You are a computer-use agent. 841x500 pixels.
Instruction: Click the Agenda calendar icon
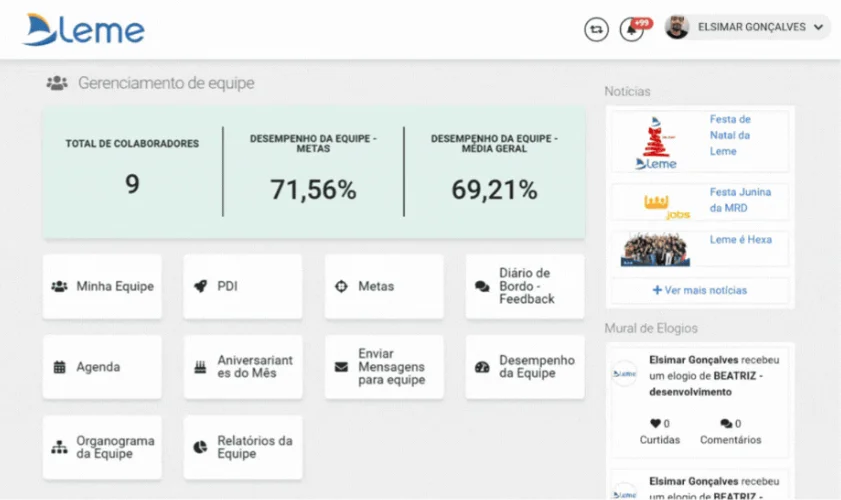coord(59,367)
